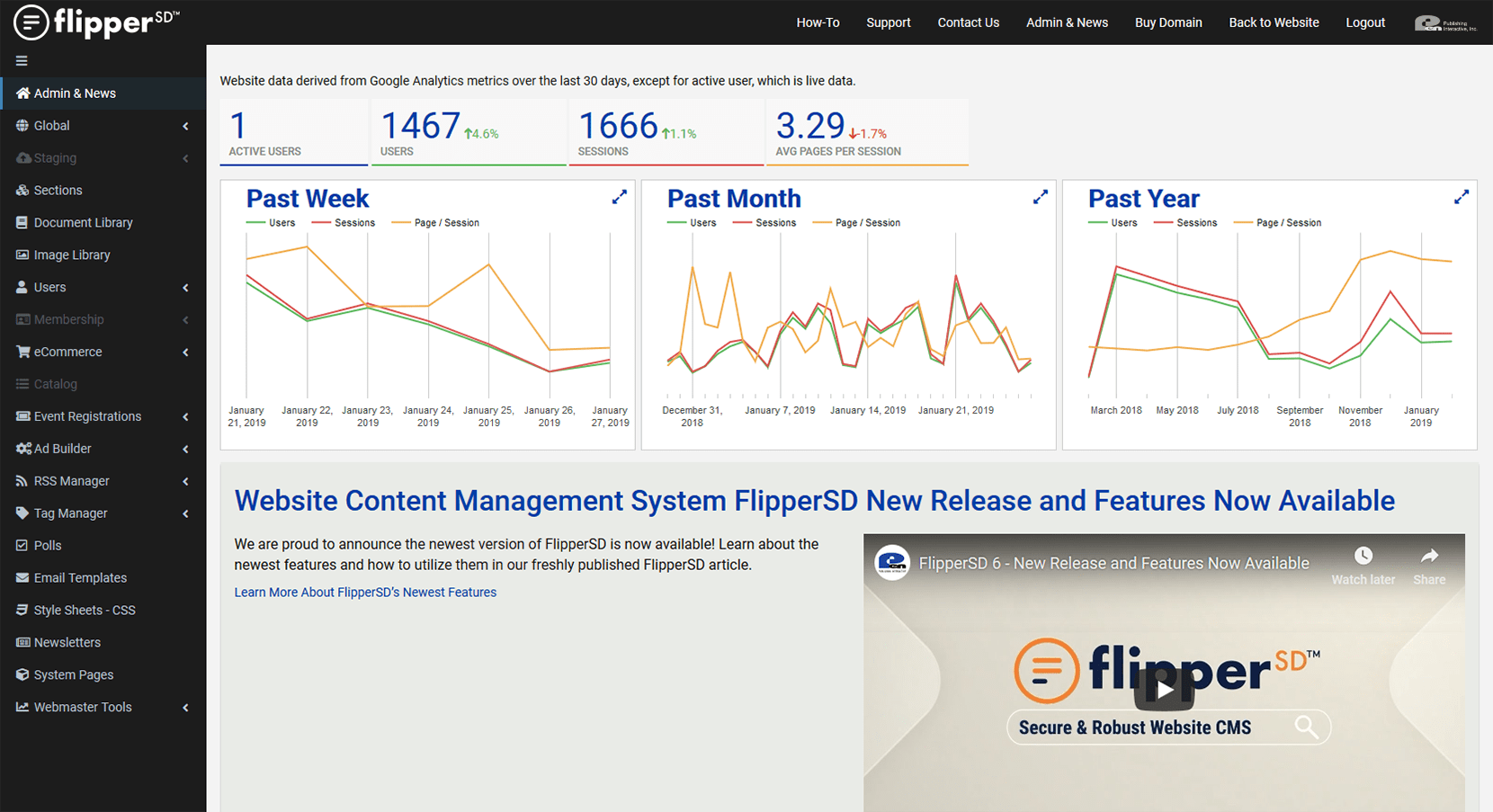Open Back to Website in top navigation

(1274, 22)
